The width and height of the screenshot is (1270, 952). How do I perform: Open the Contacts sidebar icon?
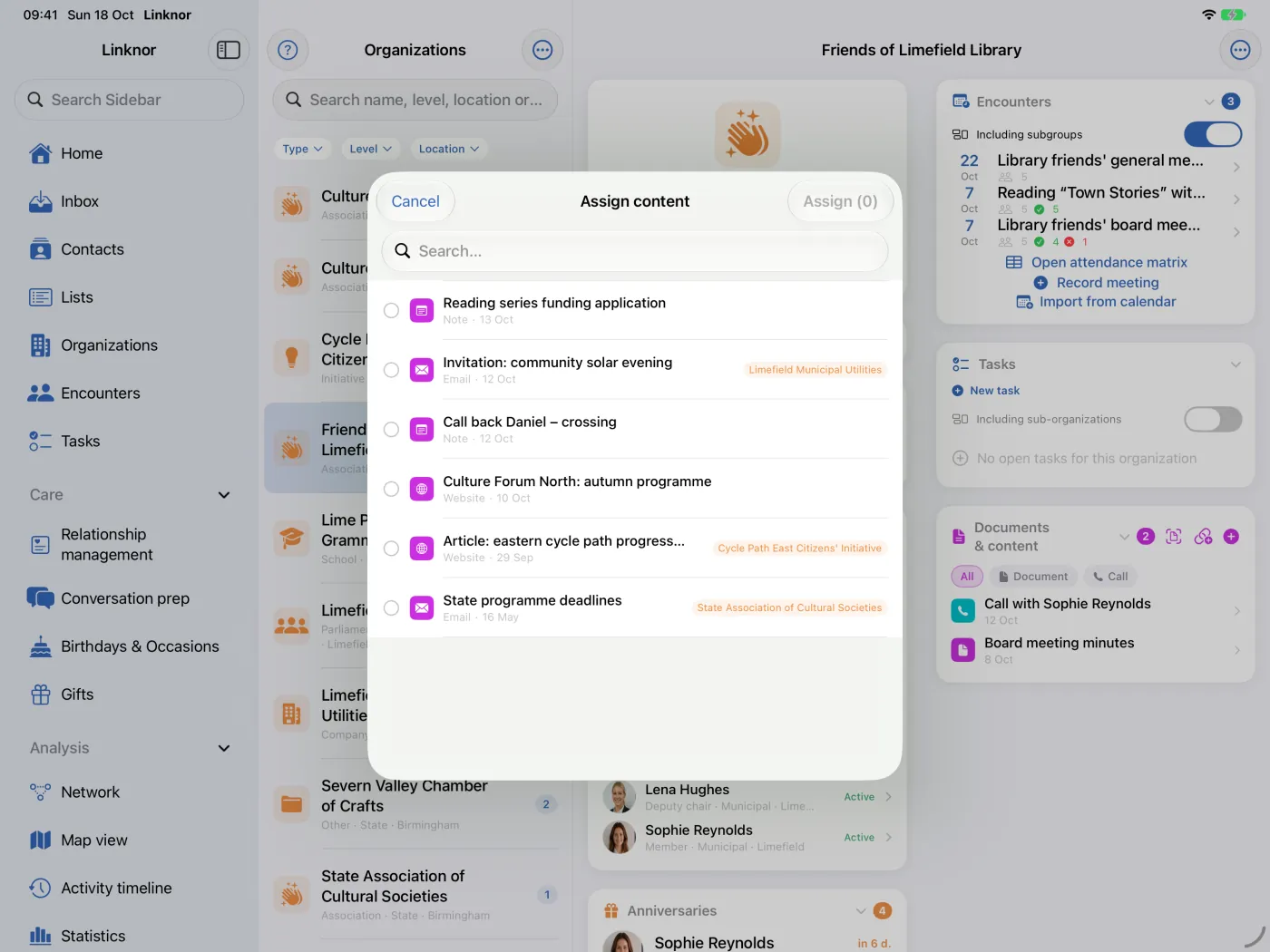pyautogui.click(x=41, y=249)
